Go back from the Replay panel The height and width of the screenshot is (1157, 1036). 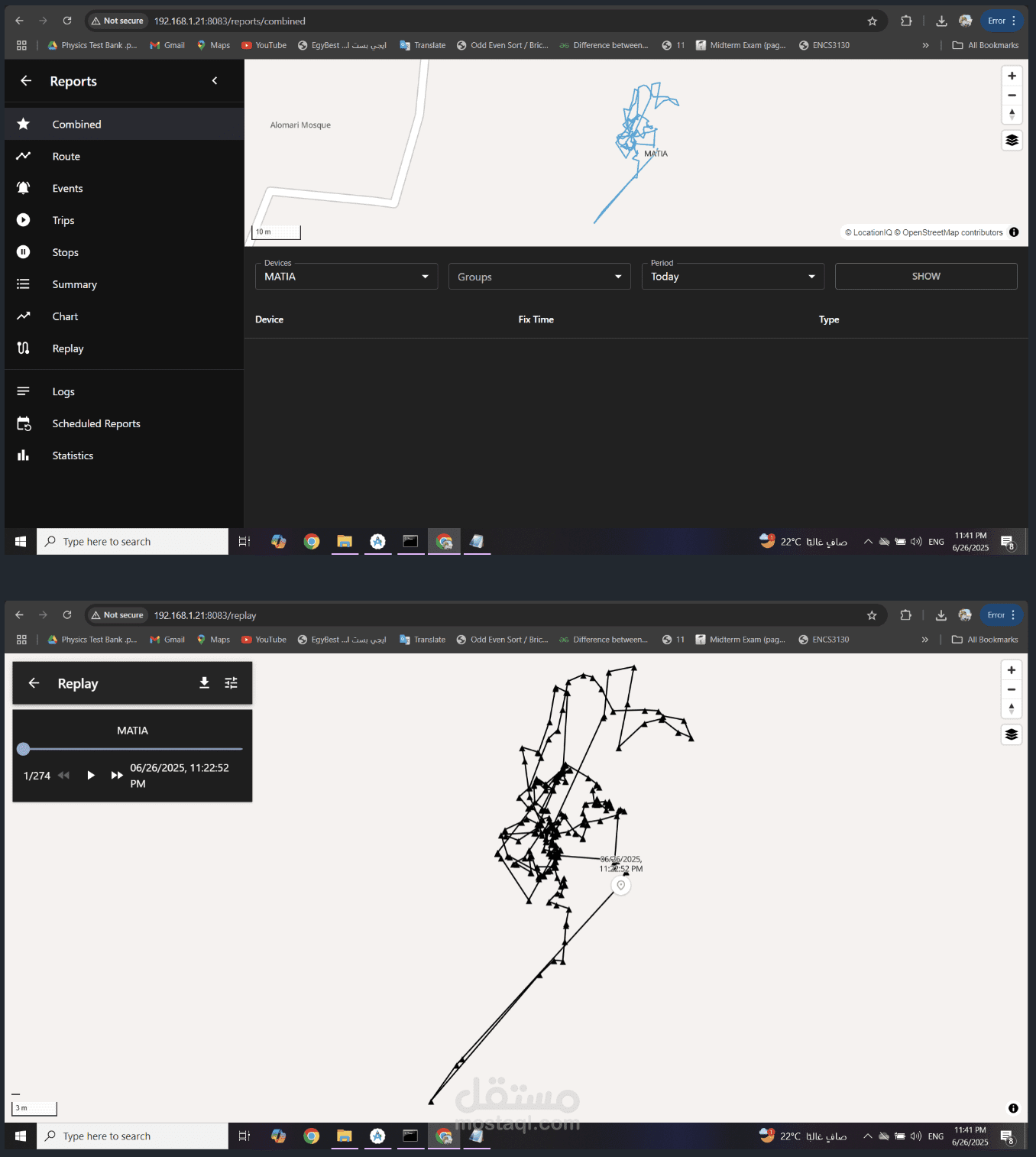pyautogui.click(x=34, y=682)
